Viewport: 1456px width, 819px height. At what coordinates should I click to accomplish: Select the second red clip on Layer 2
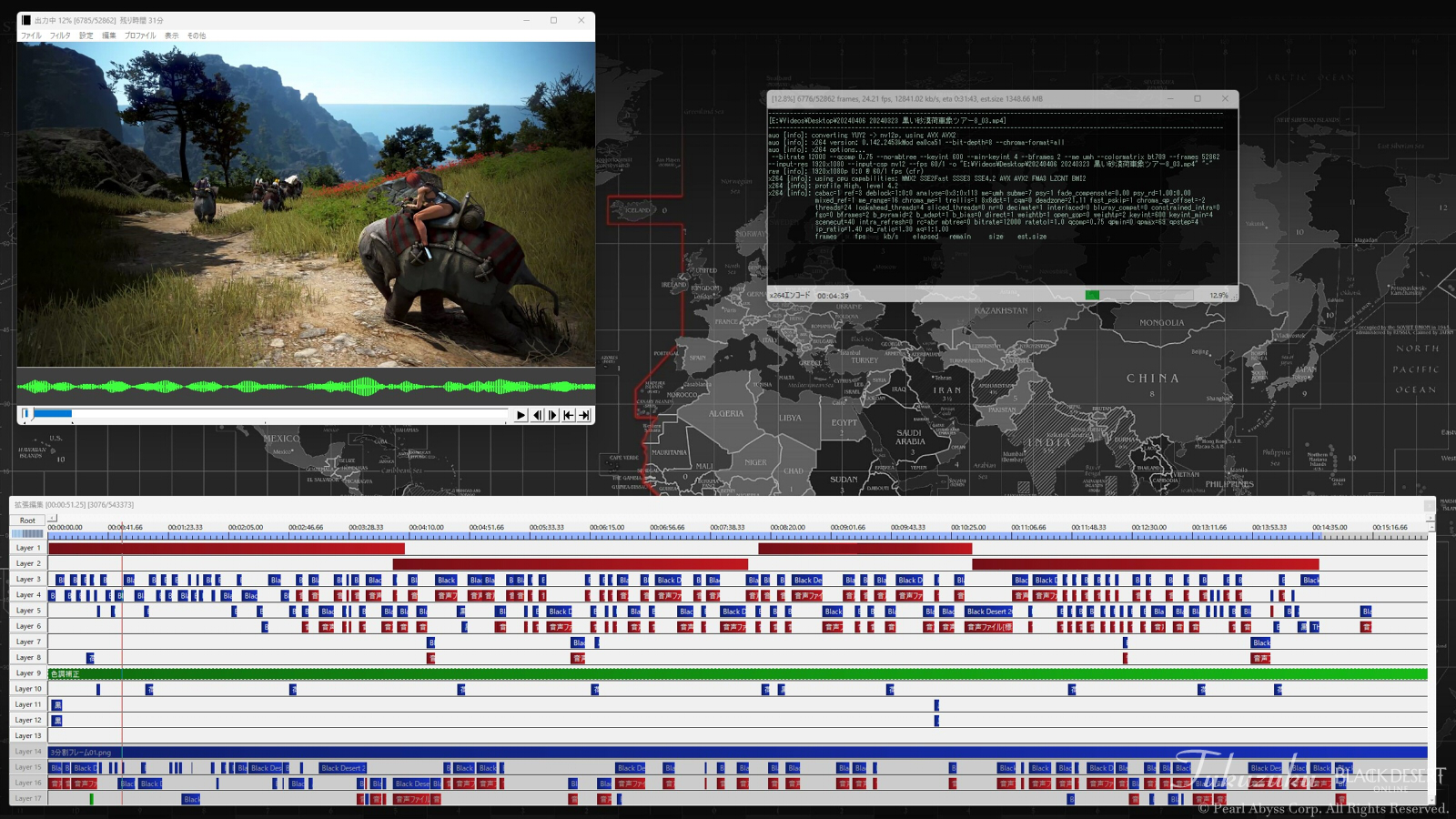pyautogui.click(x=1146, y=564)
